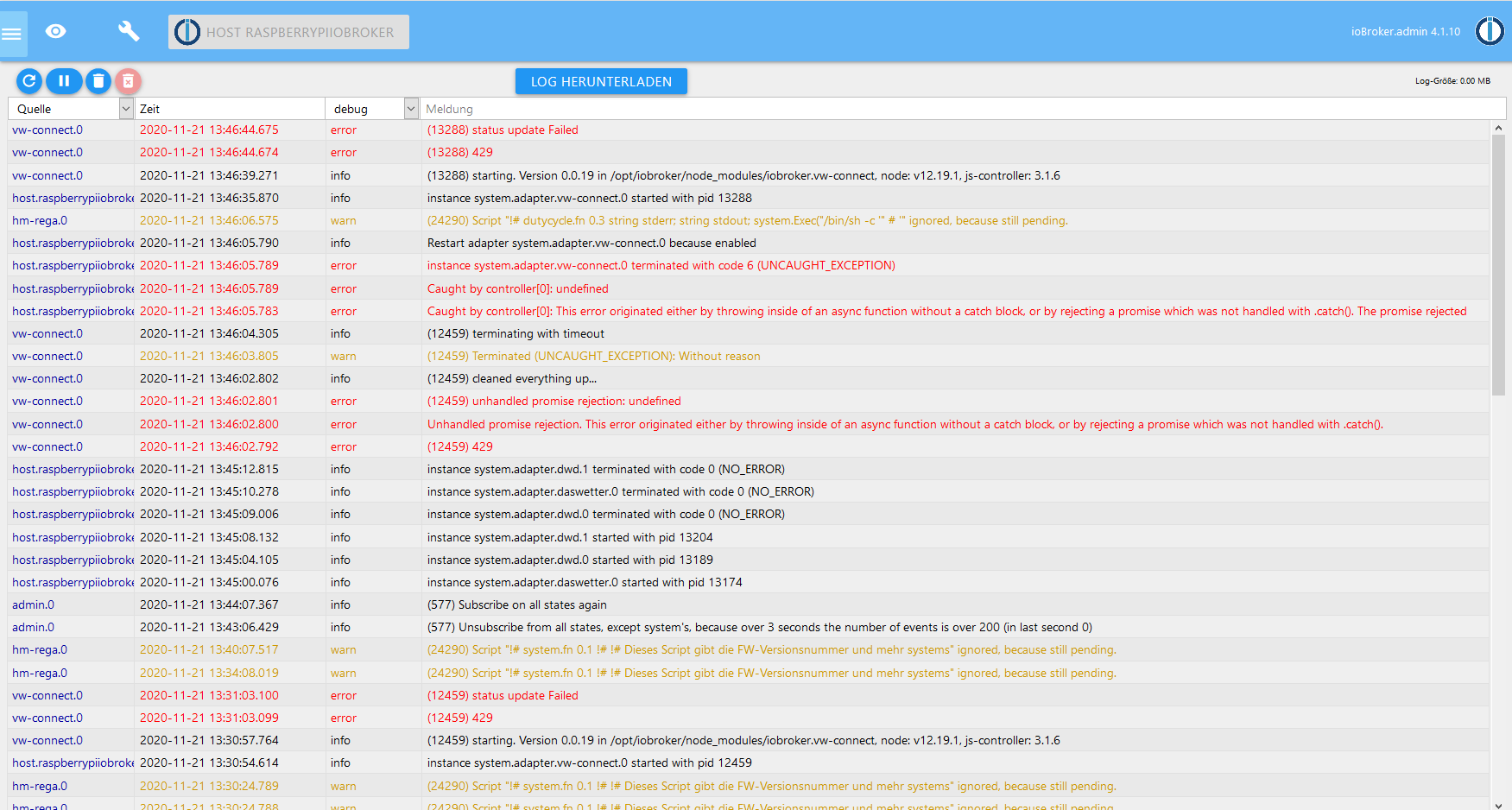Select hm-rega.0 source at 13:40:07.517
This screenshot has width=1512, height=810.
tap(39, 650)
